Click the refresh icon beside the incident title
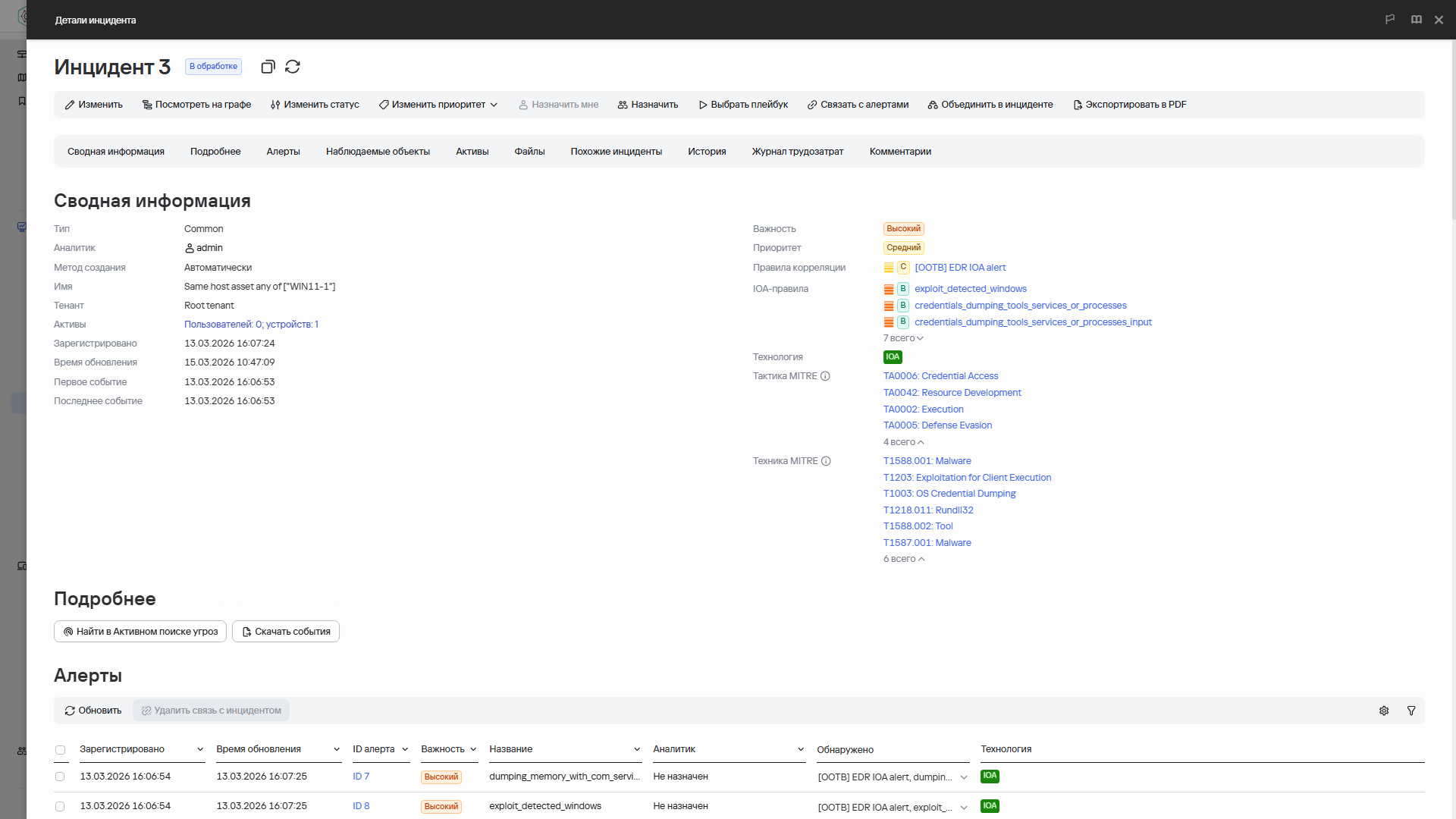This screenshot has height=819, width=1456. tap(293, 67)
